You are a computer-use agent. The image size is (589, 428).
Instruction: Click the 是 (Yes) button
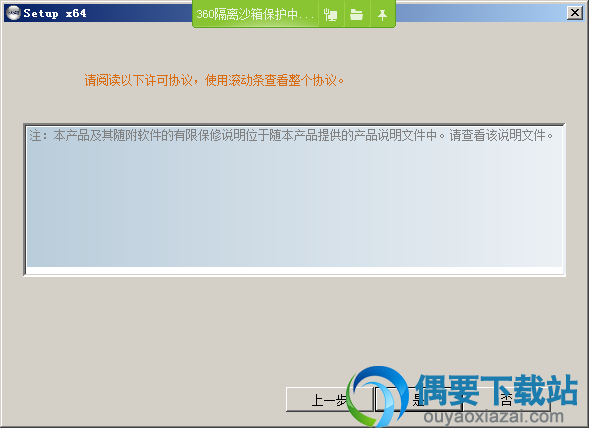click(x=418, y=399)
